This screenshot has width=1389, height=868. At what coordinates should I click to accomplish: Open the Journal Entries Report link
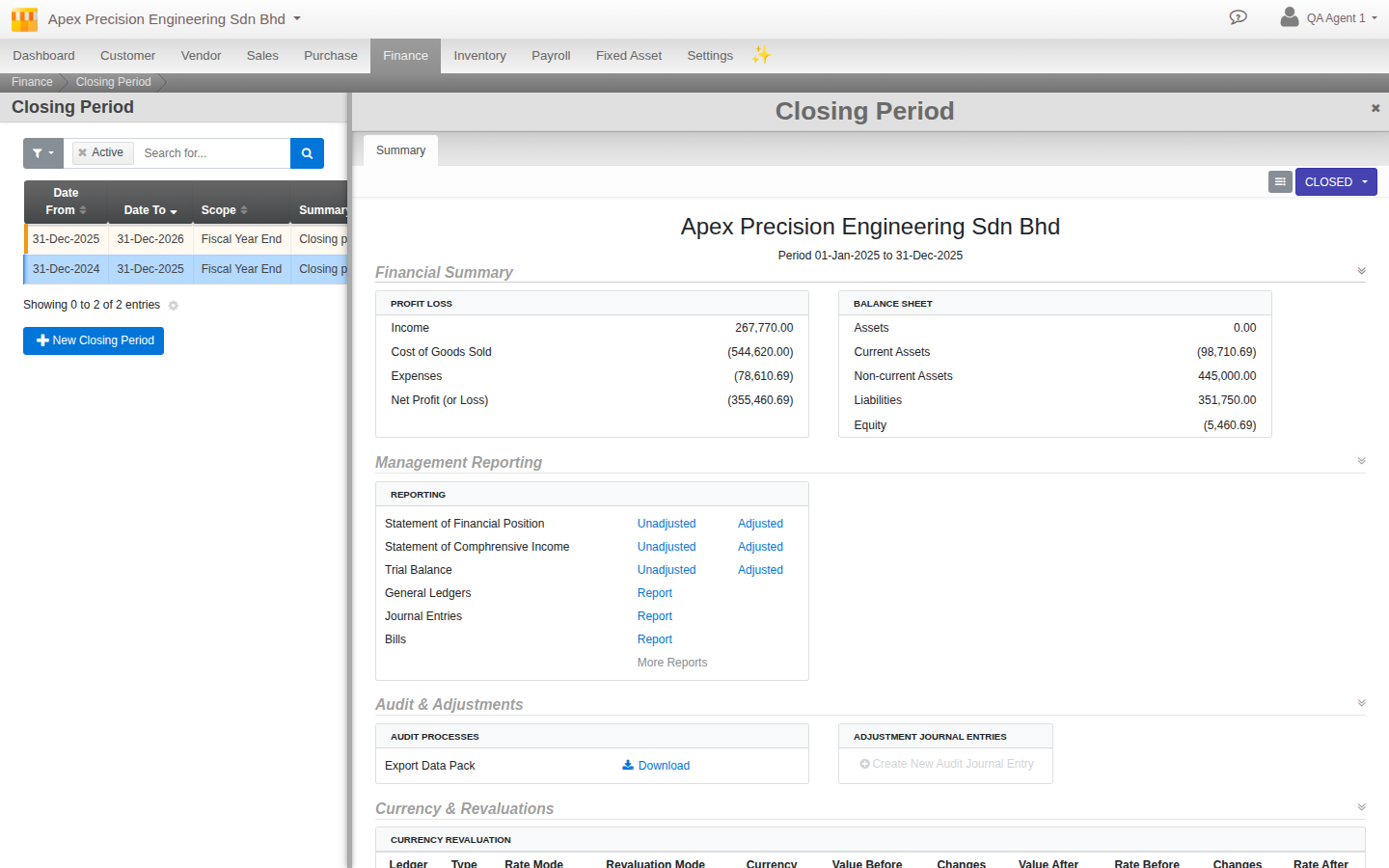pos(655,616)
